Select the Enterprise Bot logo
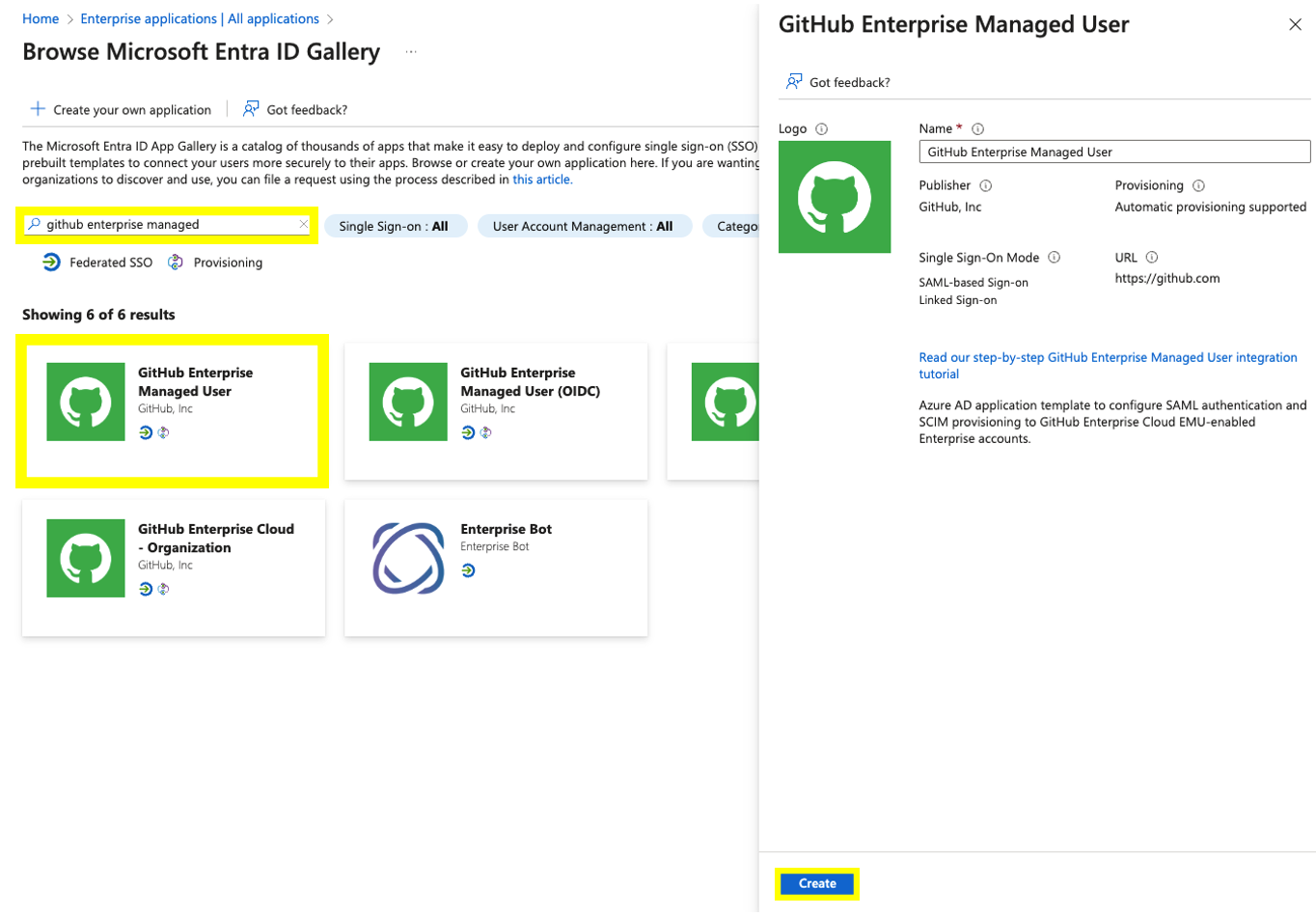Screen dimensions: 1316x916 point(408,558)
